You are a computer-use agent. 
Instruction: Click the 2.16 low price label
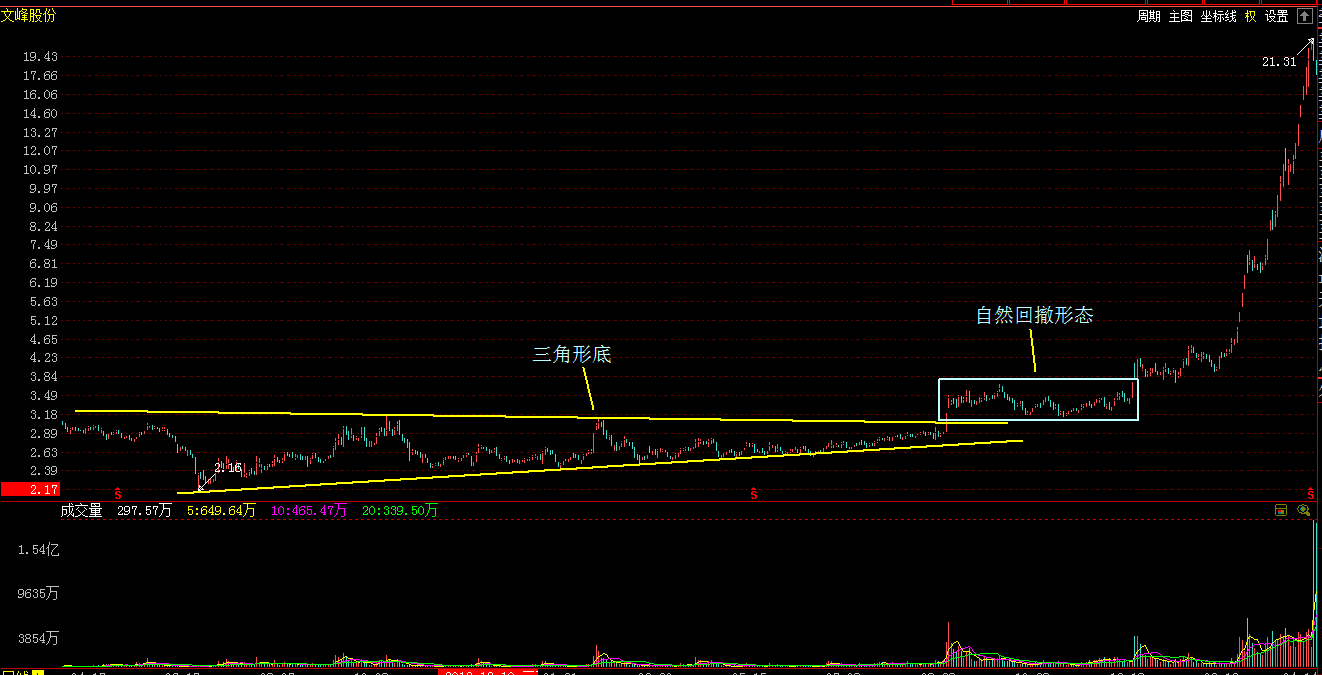[x=228, y=467]
